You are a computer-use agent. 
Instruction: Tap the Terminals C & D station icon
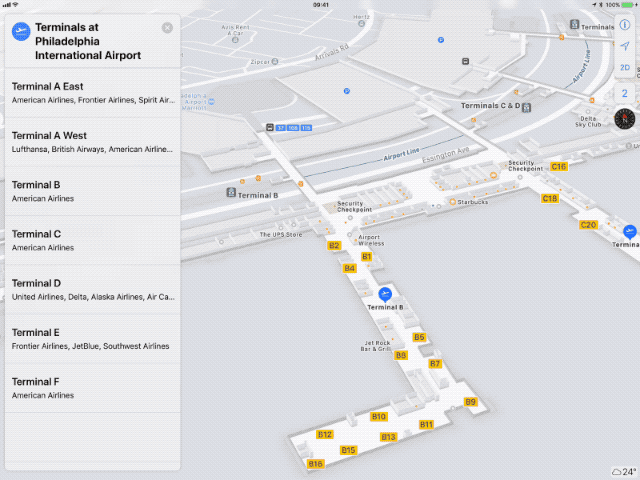pos(527,108)
